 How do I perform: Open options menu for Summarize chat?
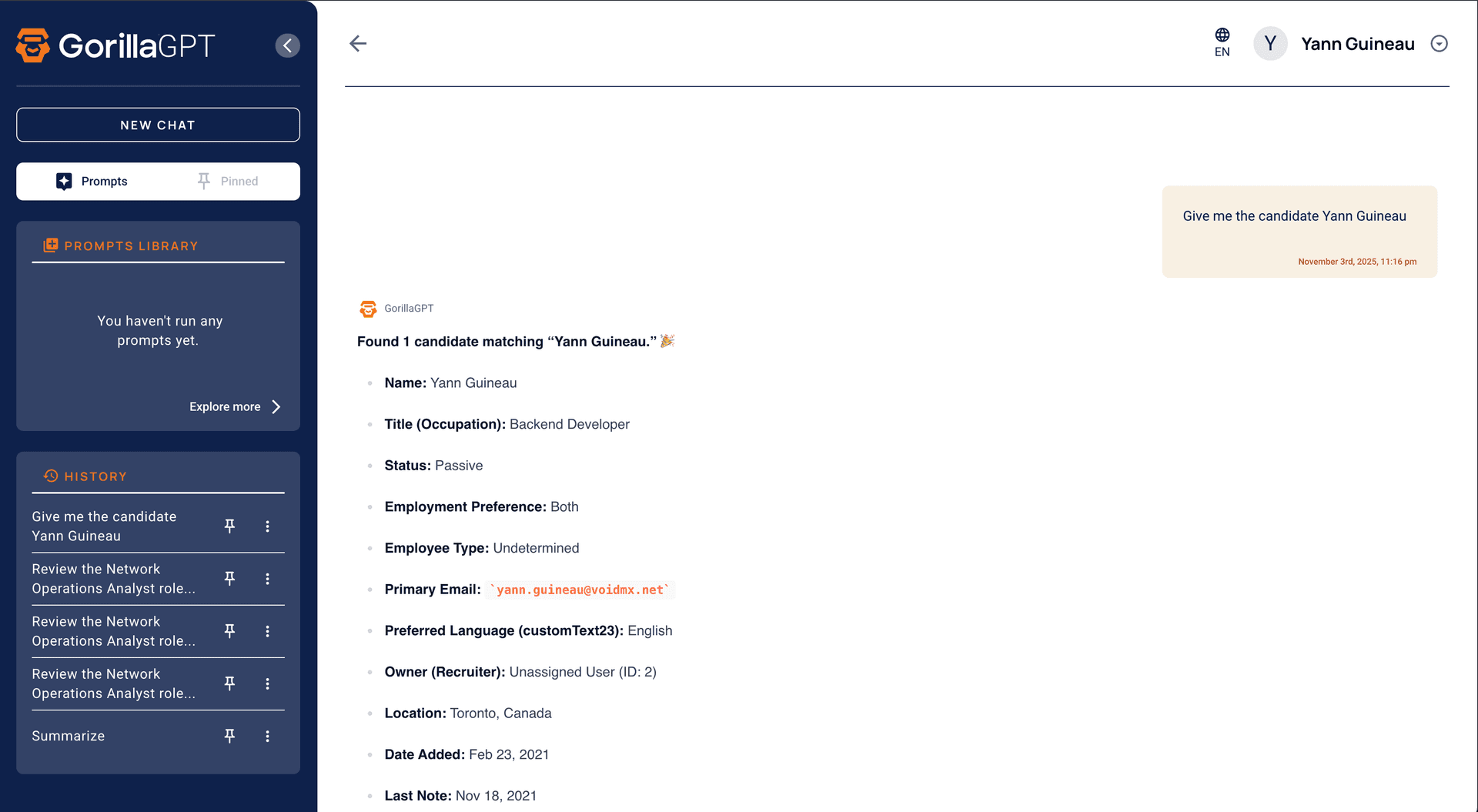click(x=267, y=737)
